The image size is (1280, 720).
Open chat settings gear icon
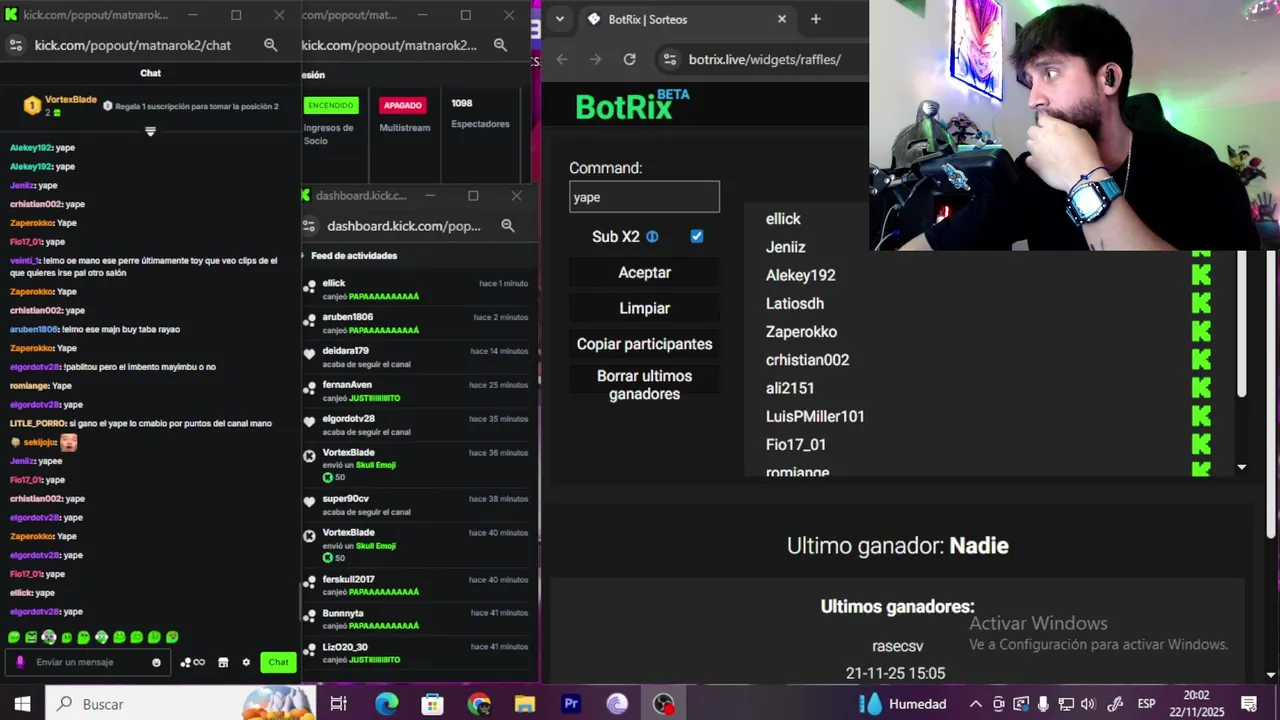[246, 662]
